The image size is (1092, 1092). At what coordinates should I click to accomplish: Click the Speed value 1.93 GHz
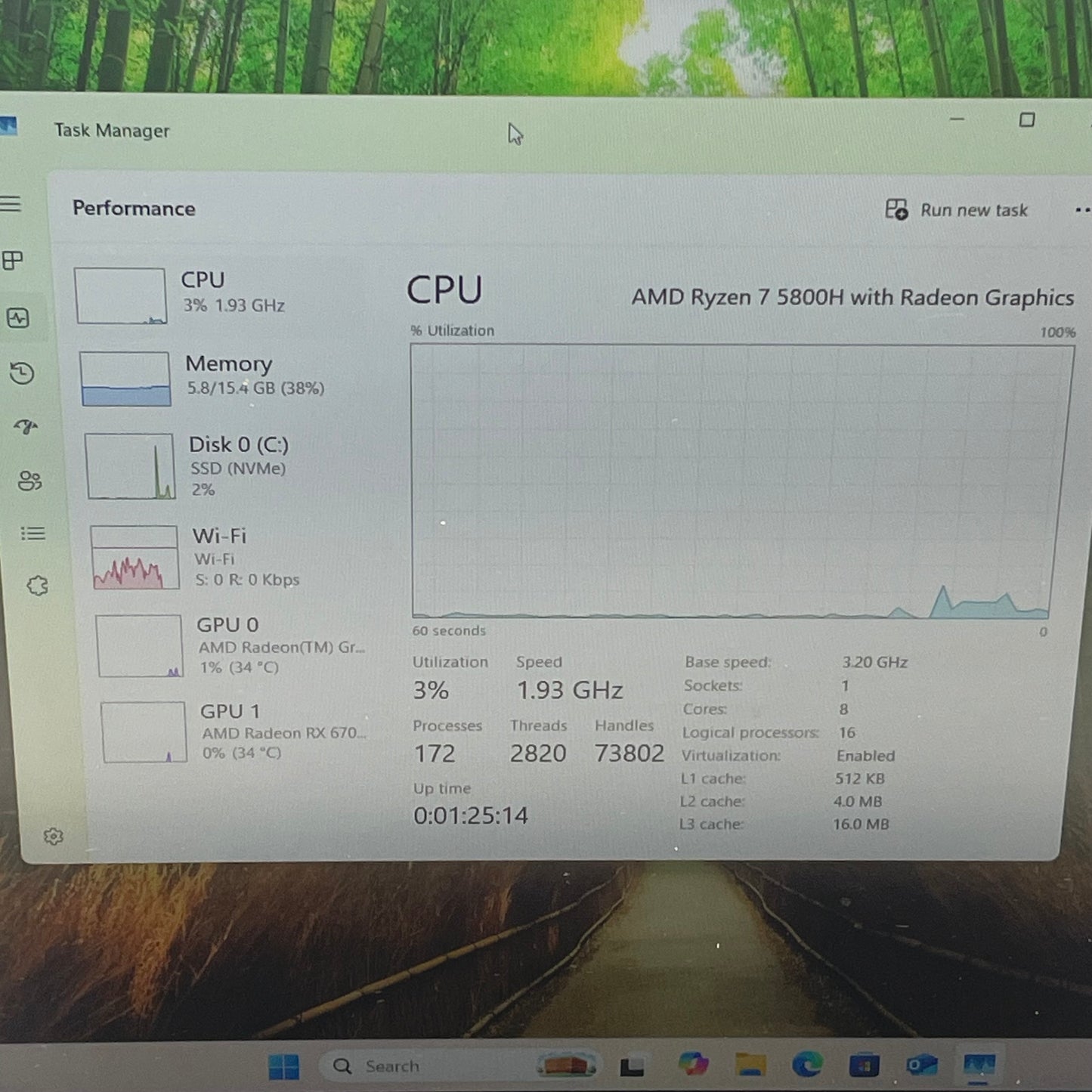[x=570, y=690]
